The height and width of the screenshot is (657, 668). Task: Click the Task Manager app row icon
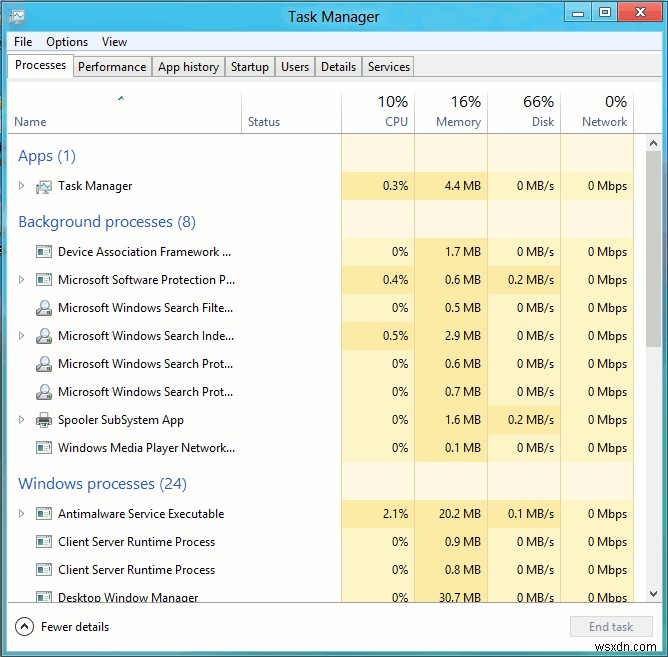(43, 186)
